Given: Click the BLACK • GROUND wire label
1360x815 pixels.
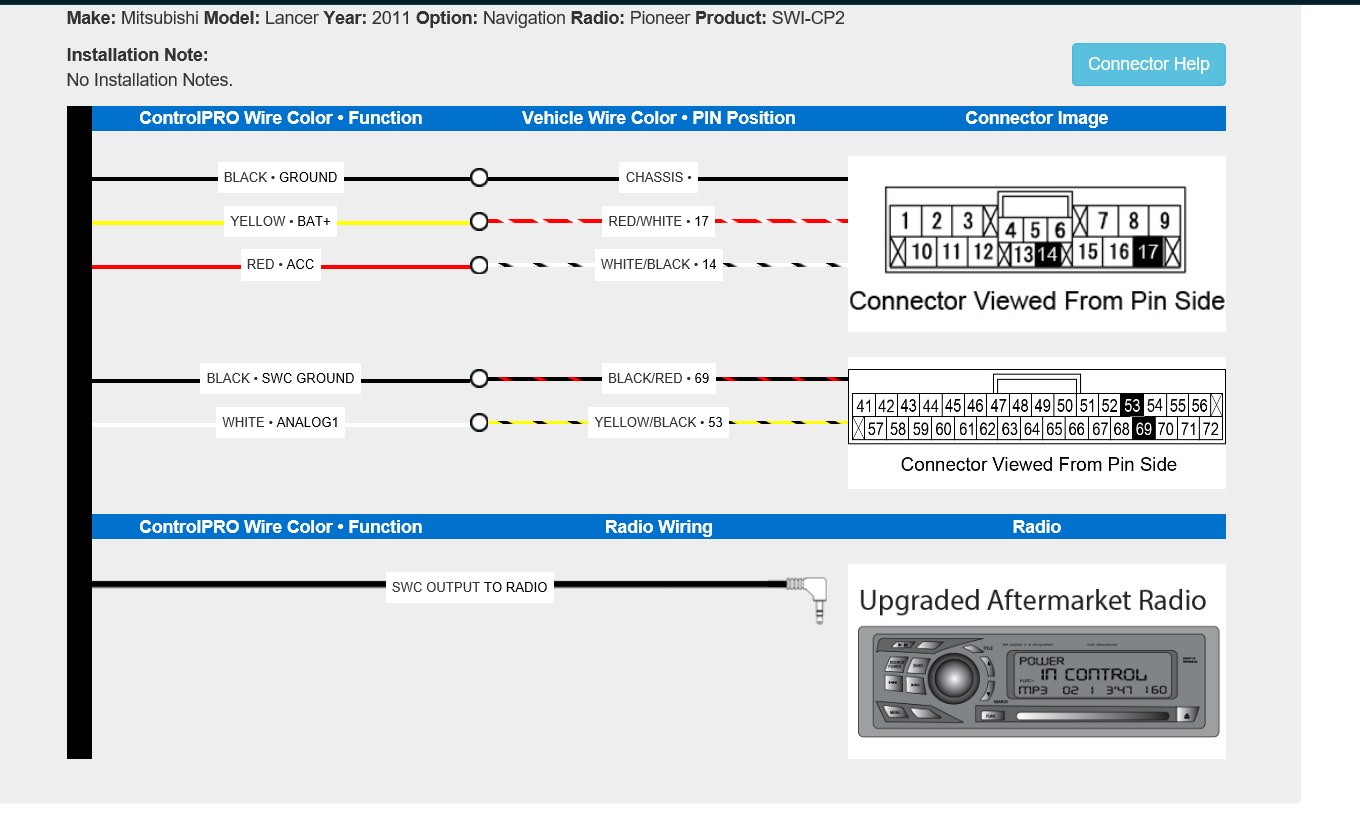Looking at the screenshot, I should coord(280,177).
